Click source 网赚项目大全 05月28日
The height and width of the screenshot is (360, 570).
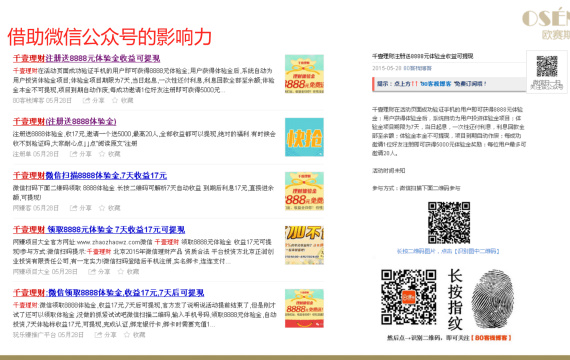point(45,272)
